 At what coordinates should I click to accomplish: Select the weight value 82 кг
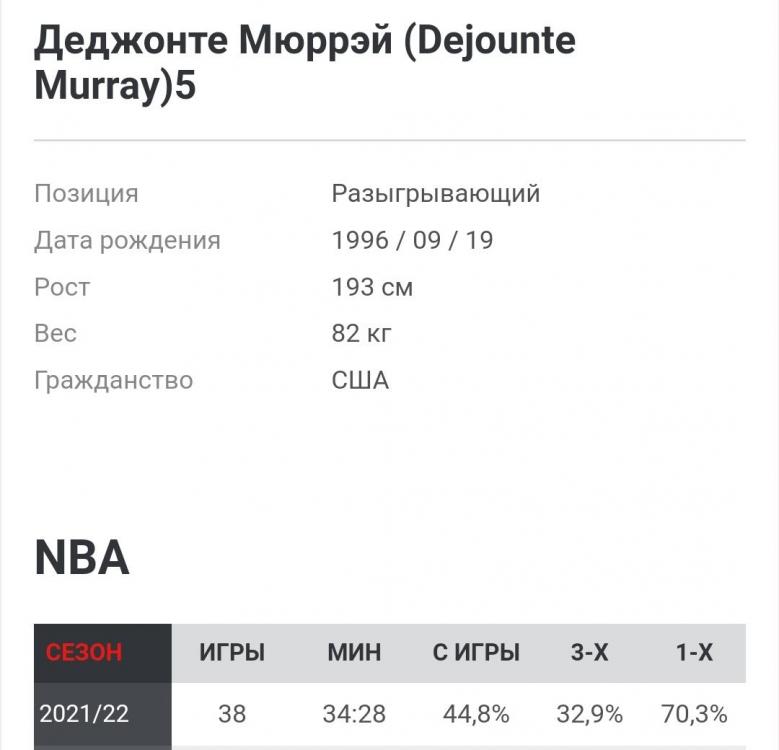tap(361, 334)
